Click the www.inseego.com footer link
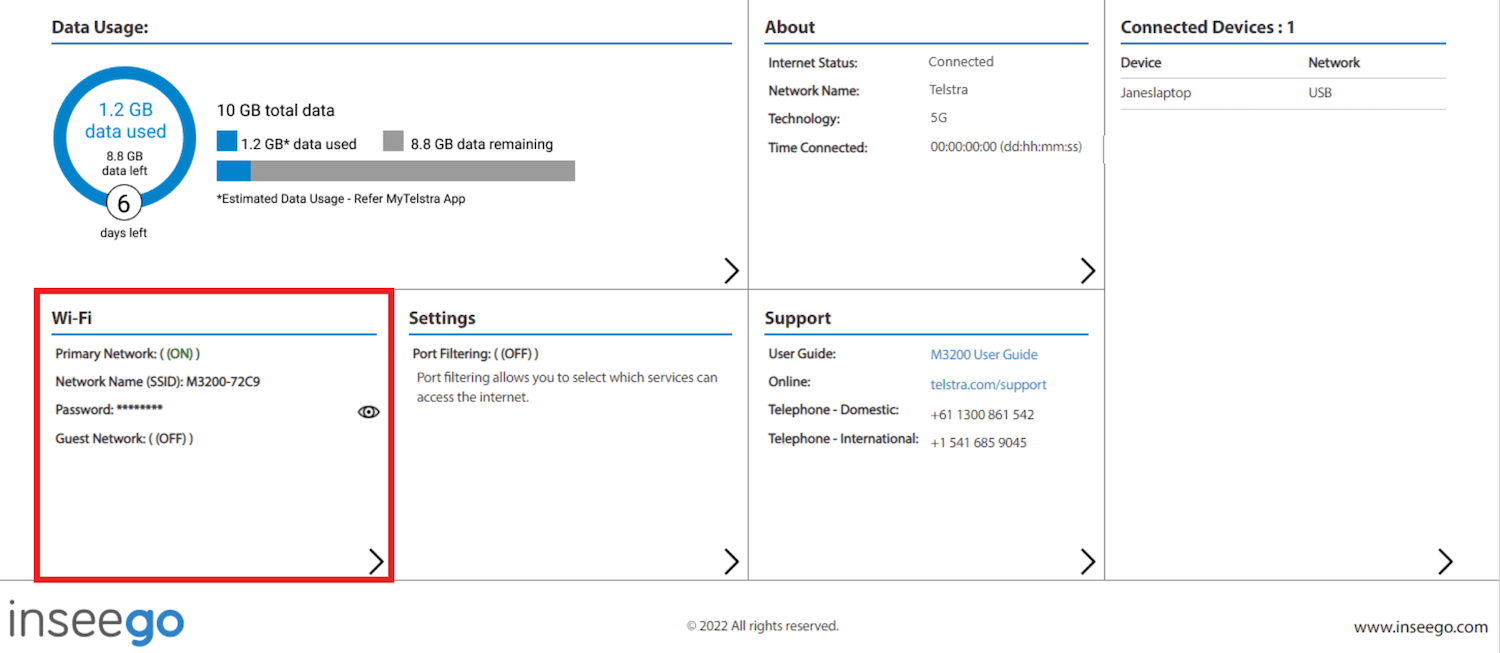Screen dimensions: 1500x653 coord(1420,628)
